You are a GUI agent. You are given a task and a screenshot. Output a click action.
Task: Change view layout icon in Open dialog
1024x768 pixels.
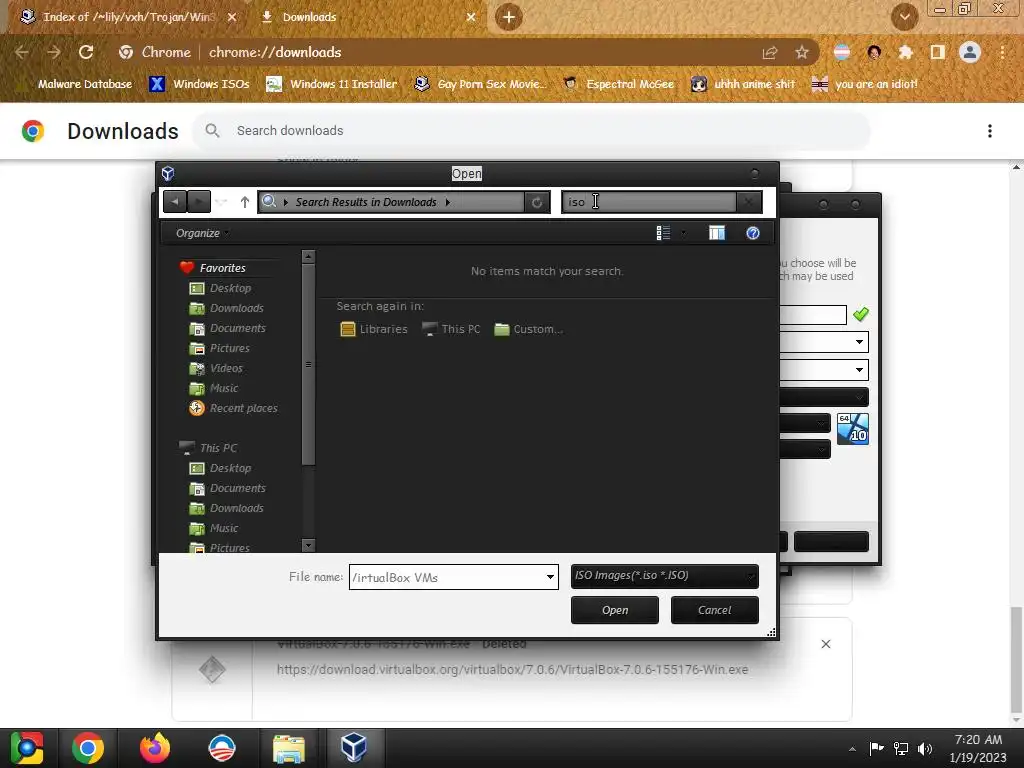[x=663, y=233]
